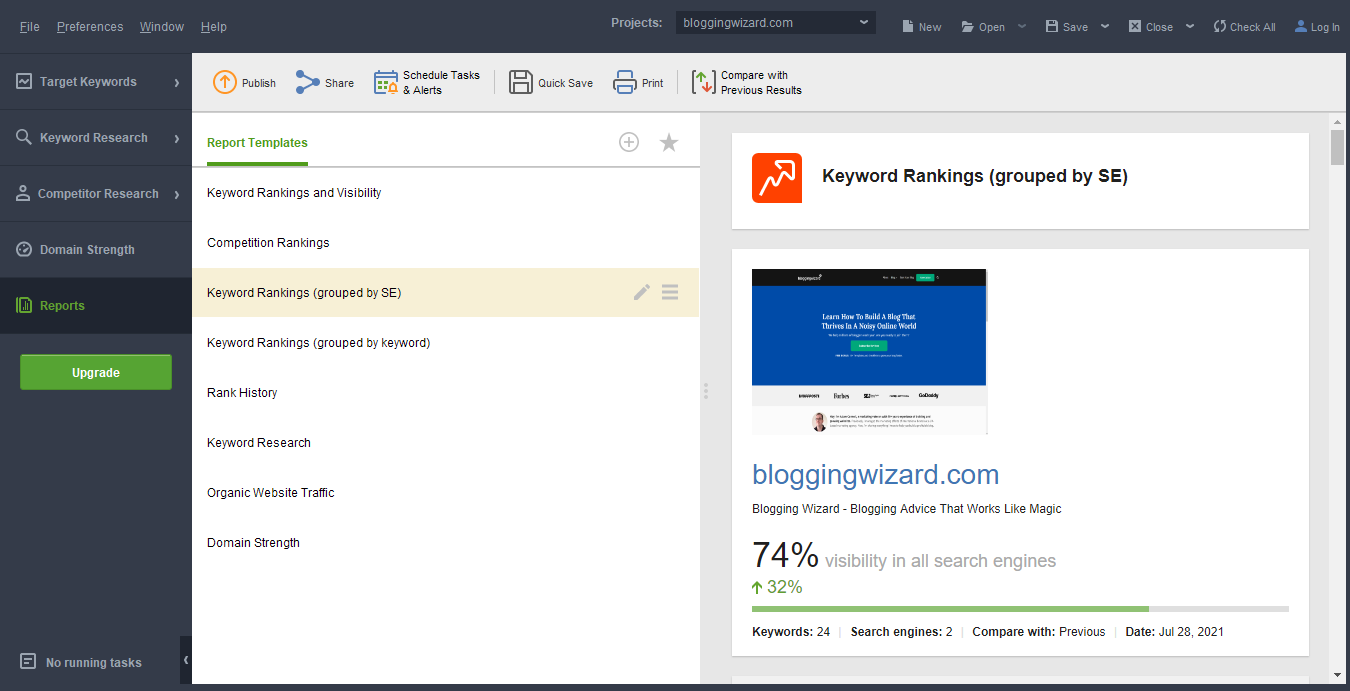Click the panel splitter handle dots
Viewport: 1350px width, 691px height.
pos(705,391)
